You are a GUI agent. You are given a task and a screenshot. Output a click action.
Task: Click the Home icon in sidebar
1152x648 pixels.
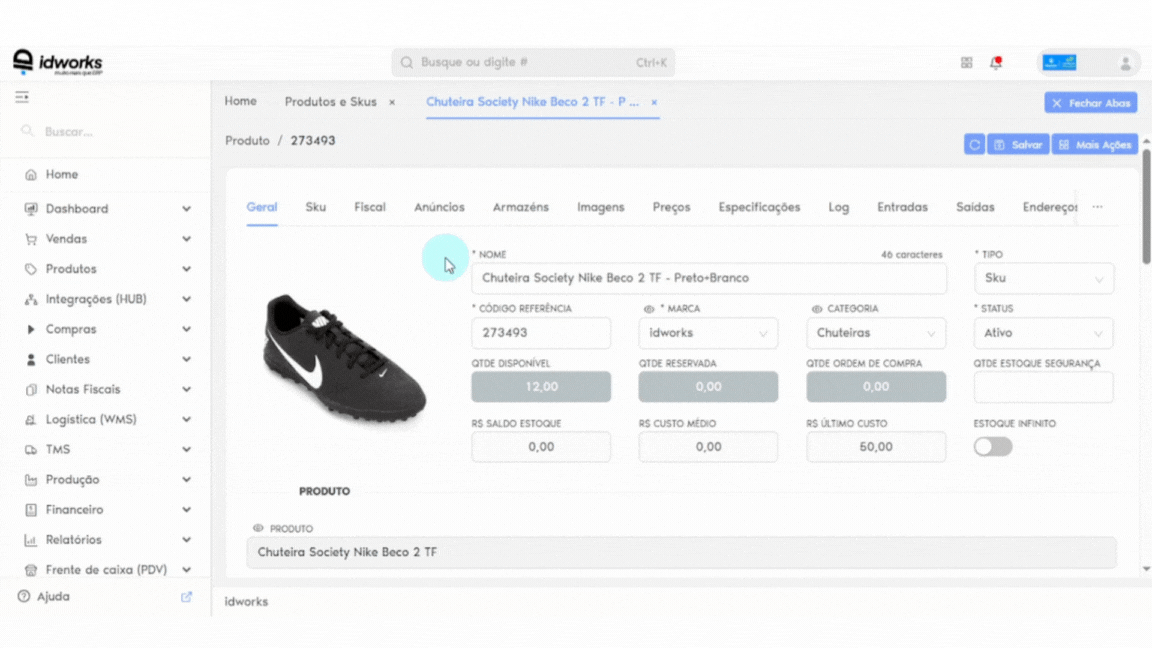point(31,175)
